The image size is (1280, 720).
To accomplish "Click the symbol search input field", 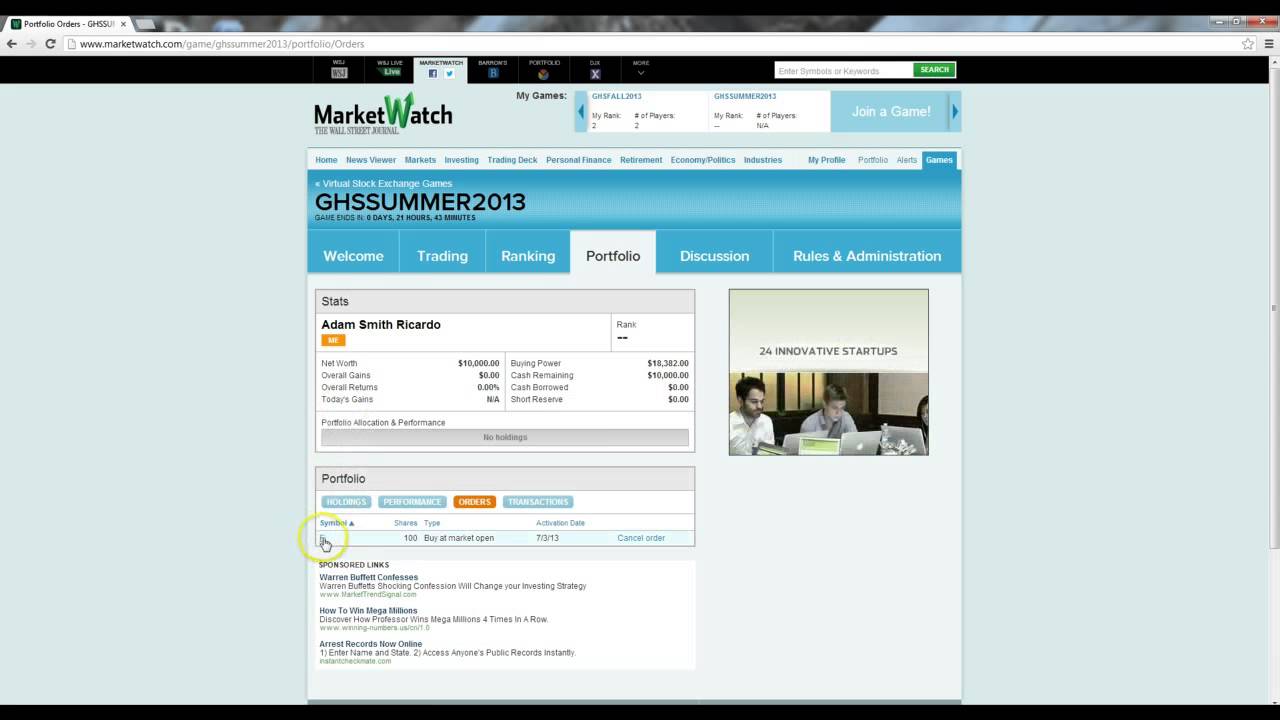I will [843, 70].
